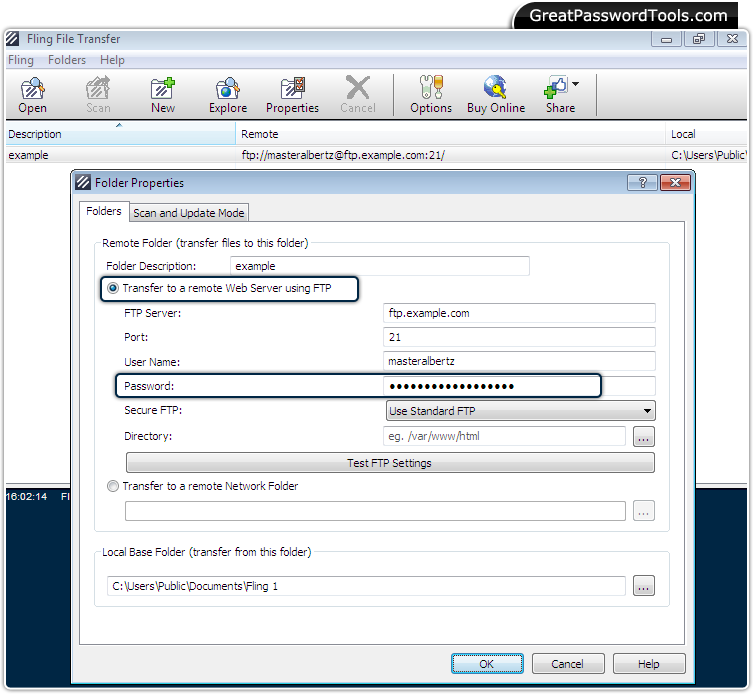Screen dimensions: 753x694
Task: Expand the Share dropdown arrow
Action: (575, 84)
